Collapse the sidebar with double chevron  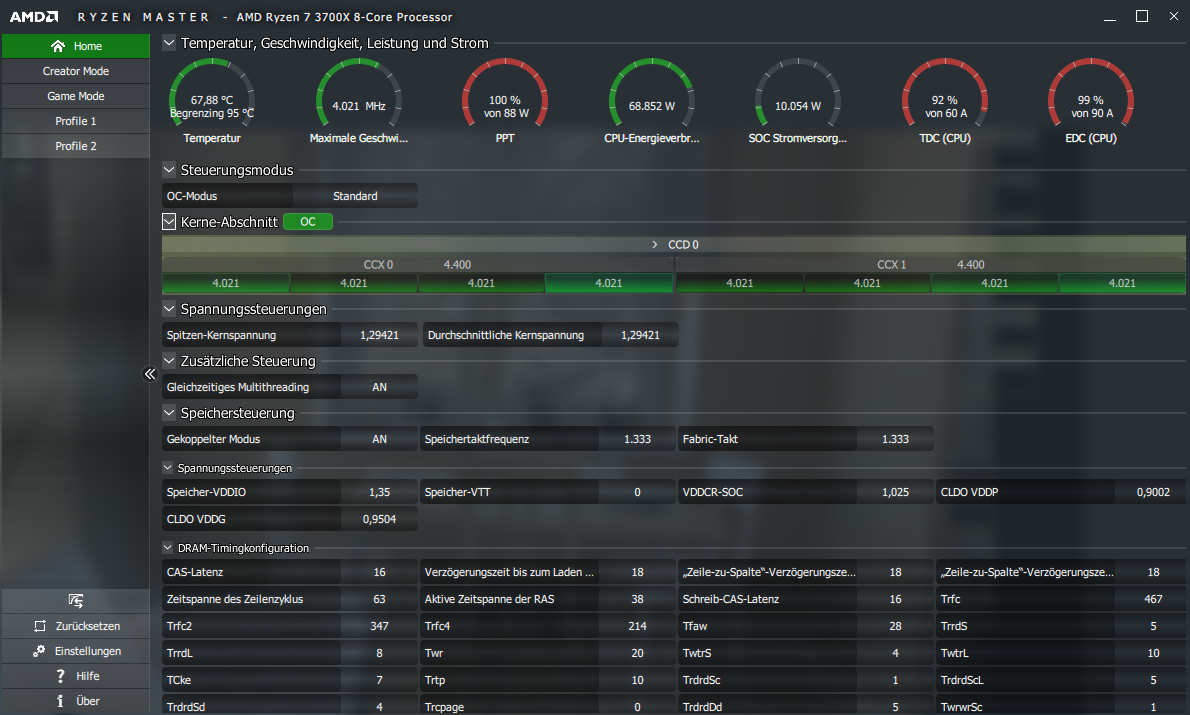[150, 373]
